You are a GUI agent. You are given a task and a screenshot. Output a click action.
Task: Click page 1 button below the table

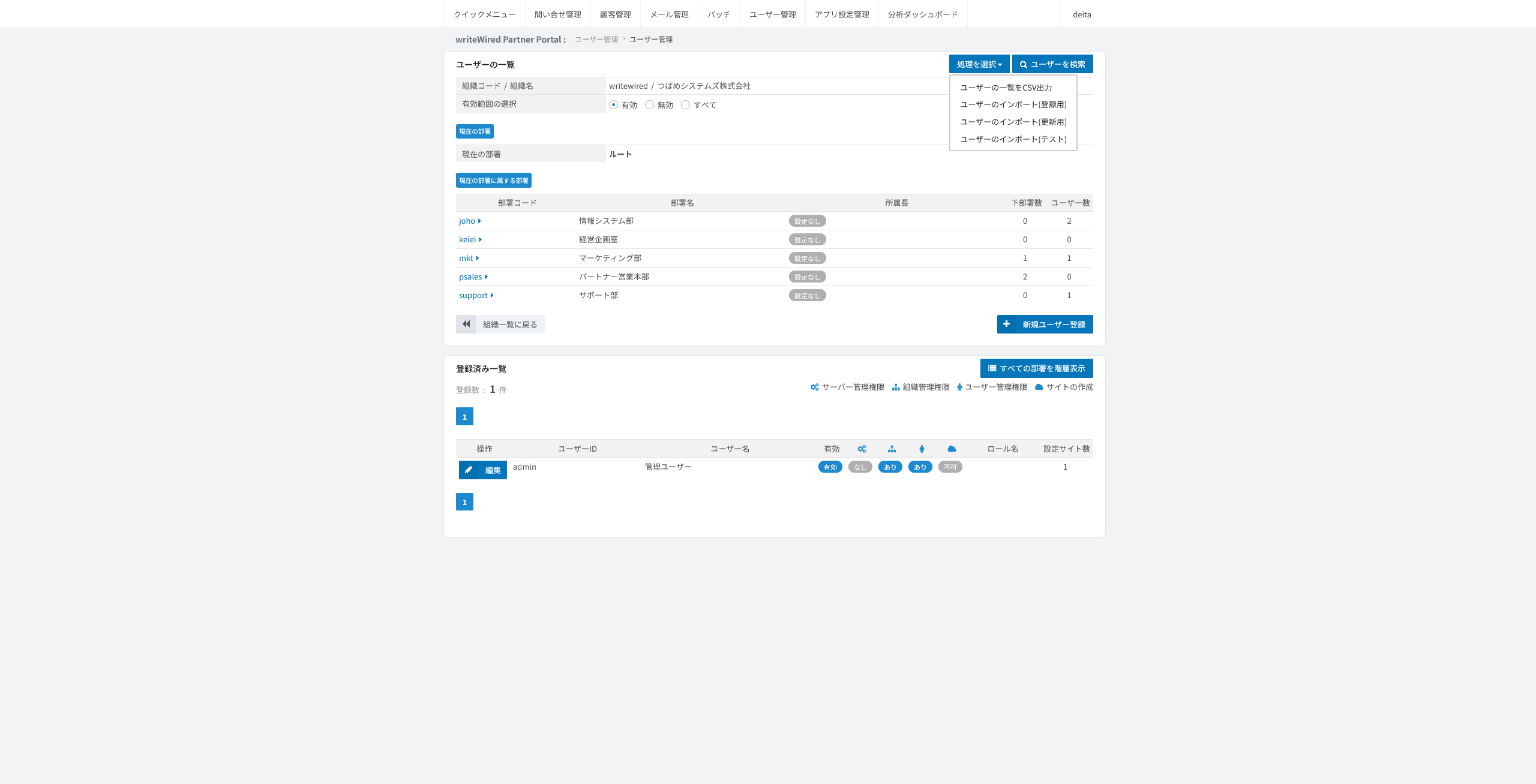[x=464, y=502]
